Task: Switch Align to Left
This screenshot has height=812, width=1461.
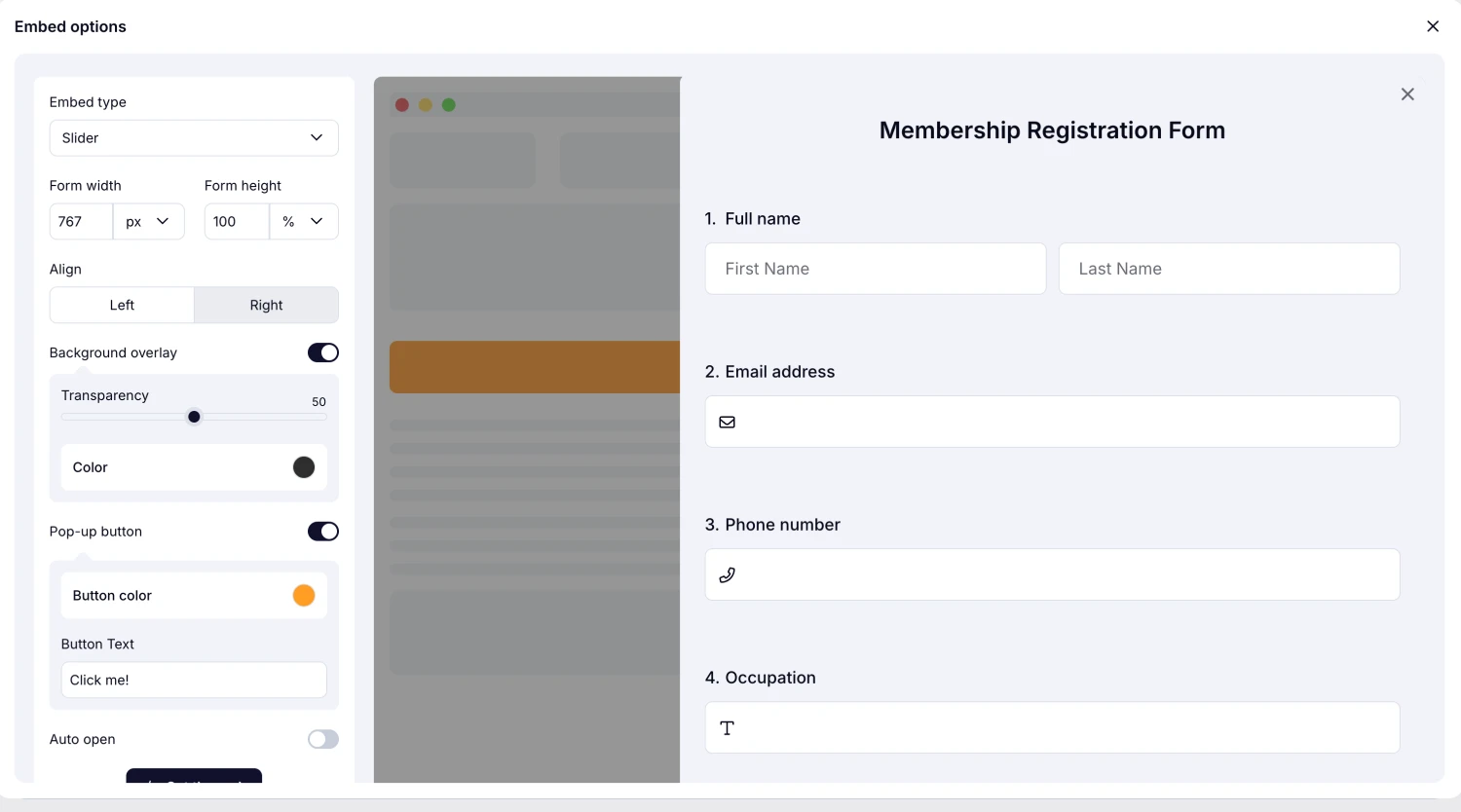Action: (x=122, y=305)
